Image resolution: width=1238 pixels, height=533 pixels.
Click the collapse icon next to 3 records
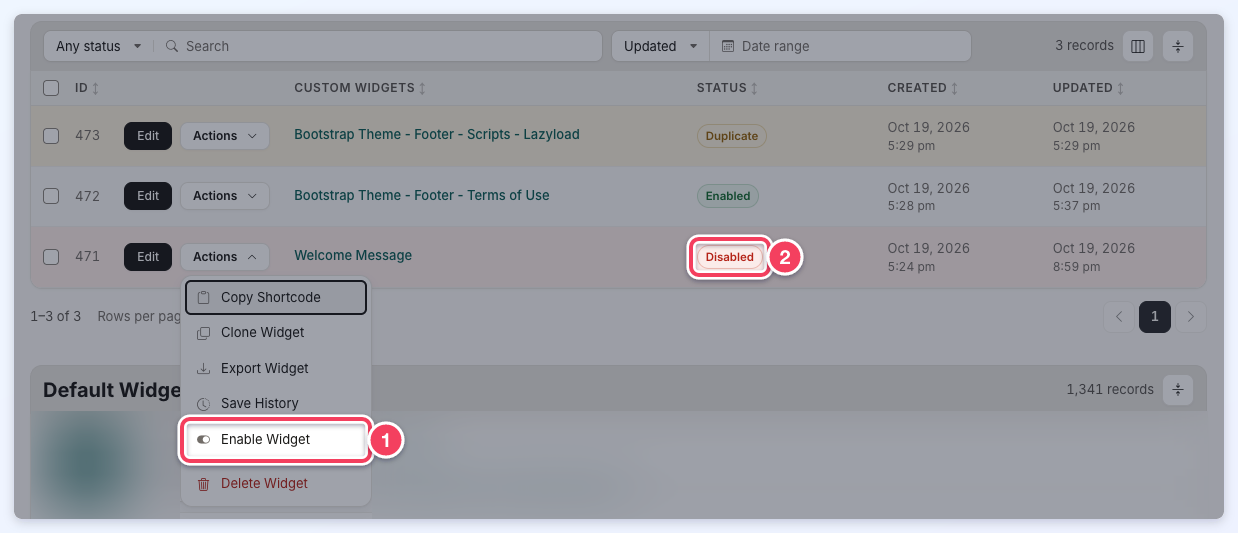(x=1178, y=46)
